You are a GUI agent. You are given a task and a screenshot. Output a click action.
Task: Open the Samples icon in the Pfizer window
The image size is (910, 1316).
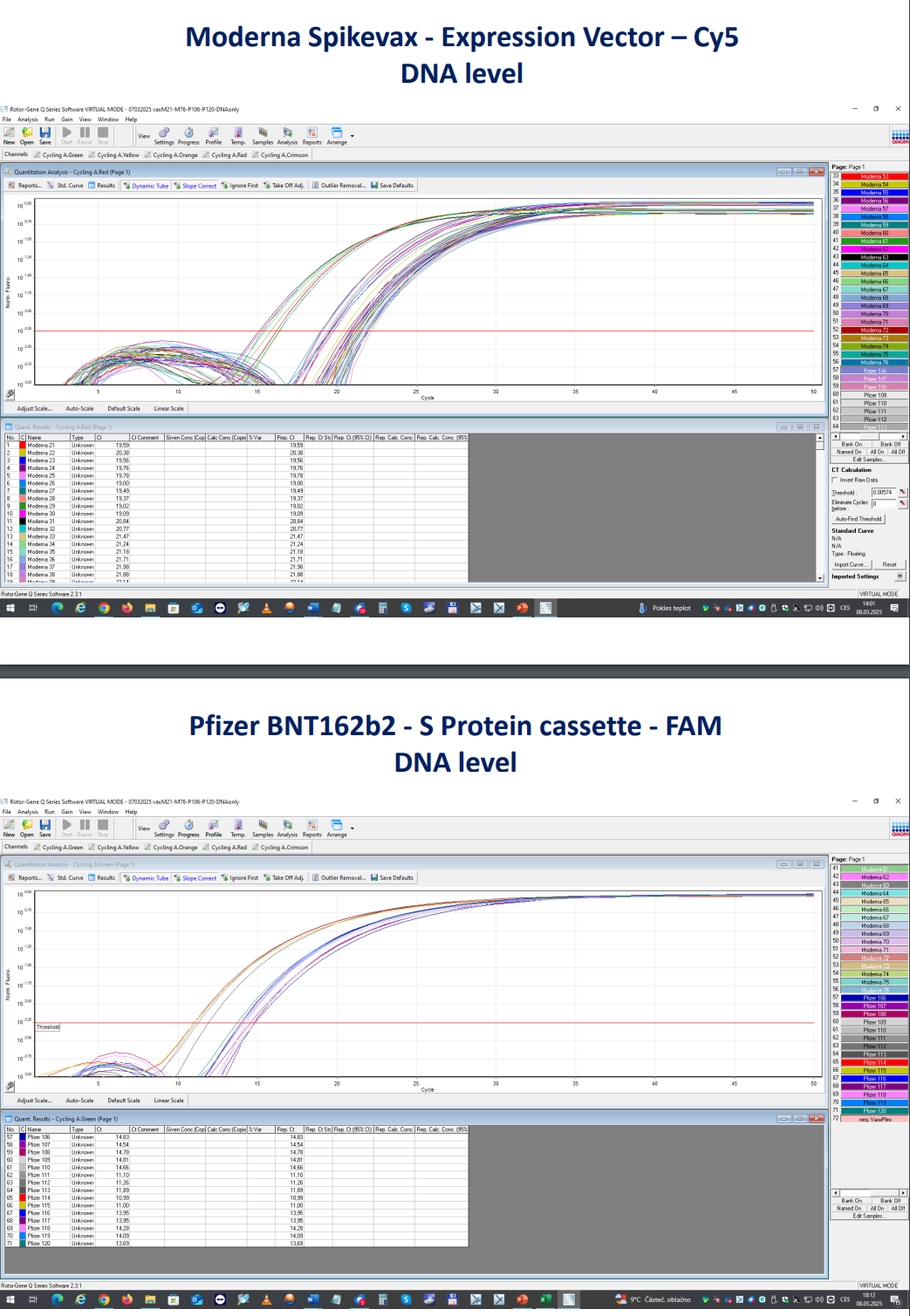(x=263, y=828)
